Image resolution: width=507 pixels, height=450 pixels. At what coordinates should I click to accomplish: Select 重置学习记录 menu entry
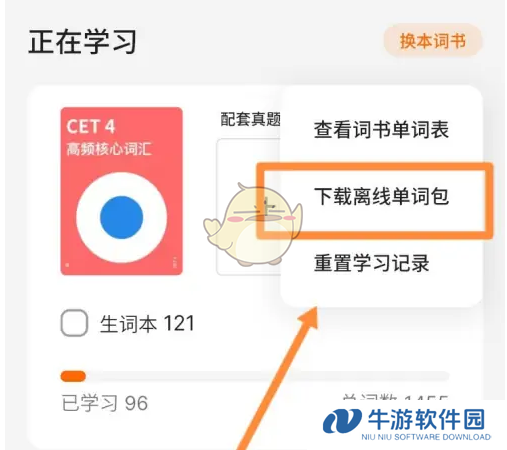[371, 263]
